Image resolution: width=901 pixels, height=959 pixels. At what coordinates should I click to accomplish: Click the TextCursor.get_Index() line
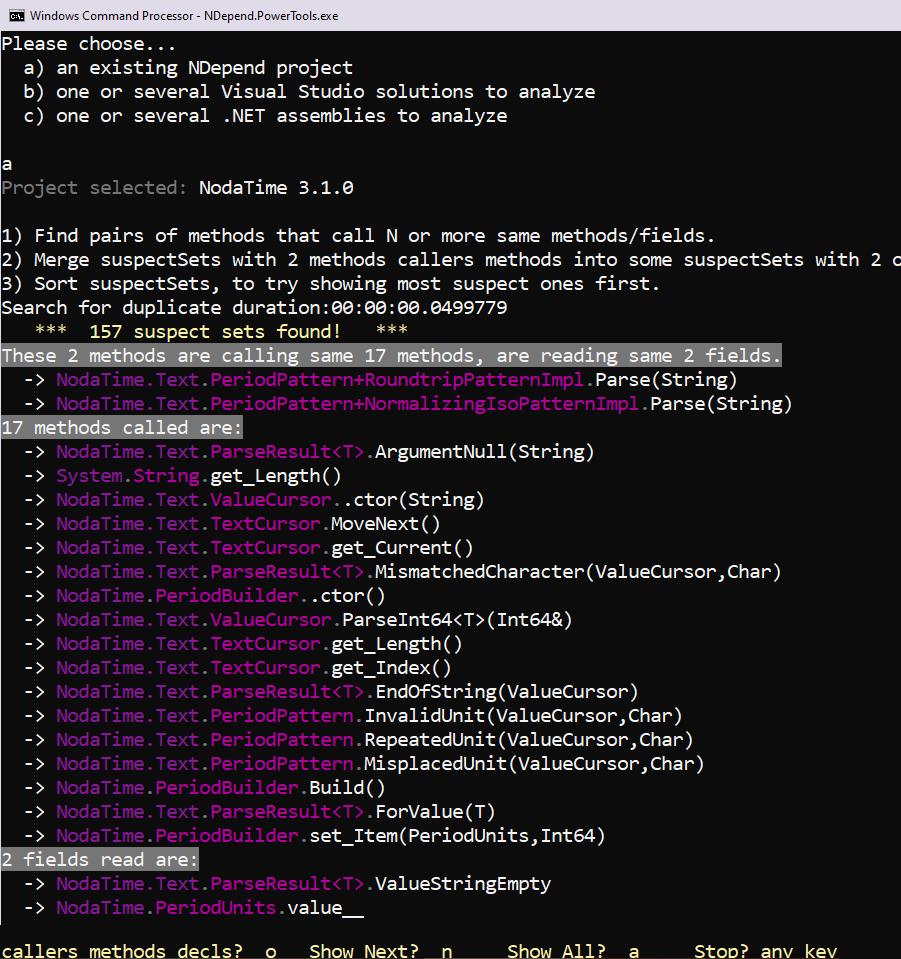pyautogui.click(x=237, y=667)
